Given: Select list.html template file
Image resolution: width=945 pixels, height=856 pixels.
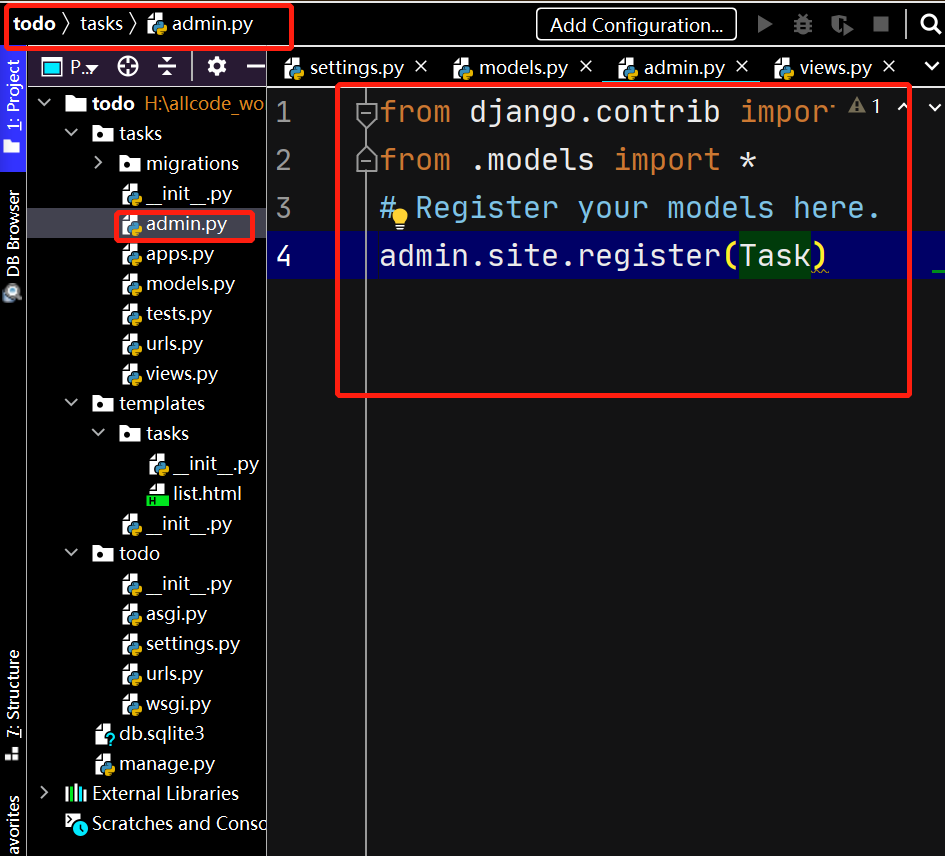Looking at the screenshot, I should pos(194,494).
